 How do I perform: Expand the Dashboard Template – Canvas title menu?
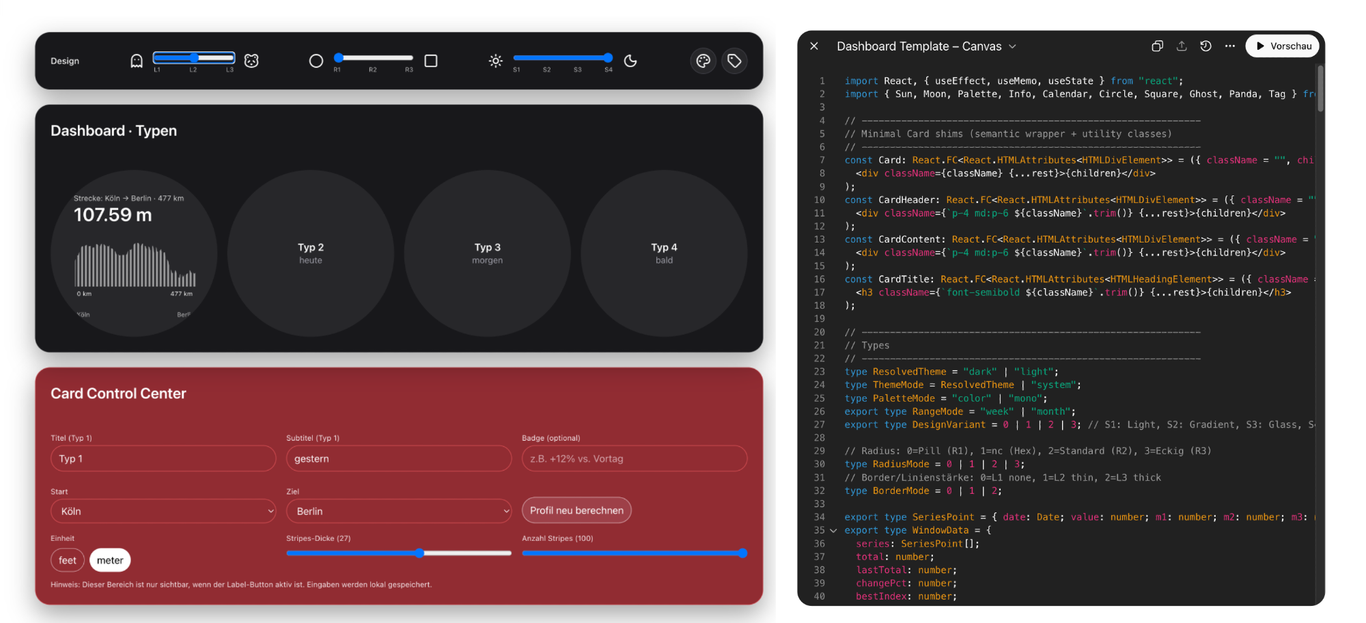pos(1012,46)
